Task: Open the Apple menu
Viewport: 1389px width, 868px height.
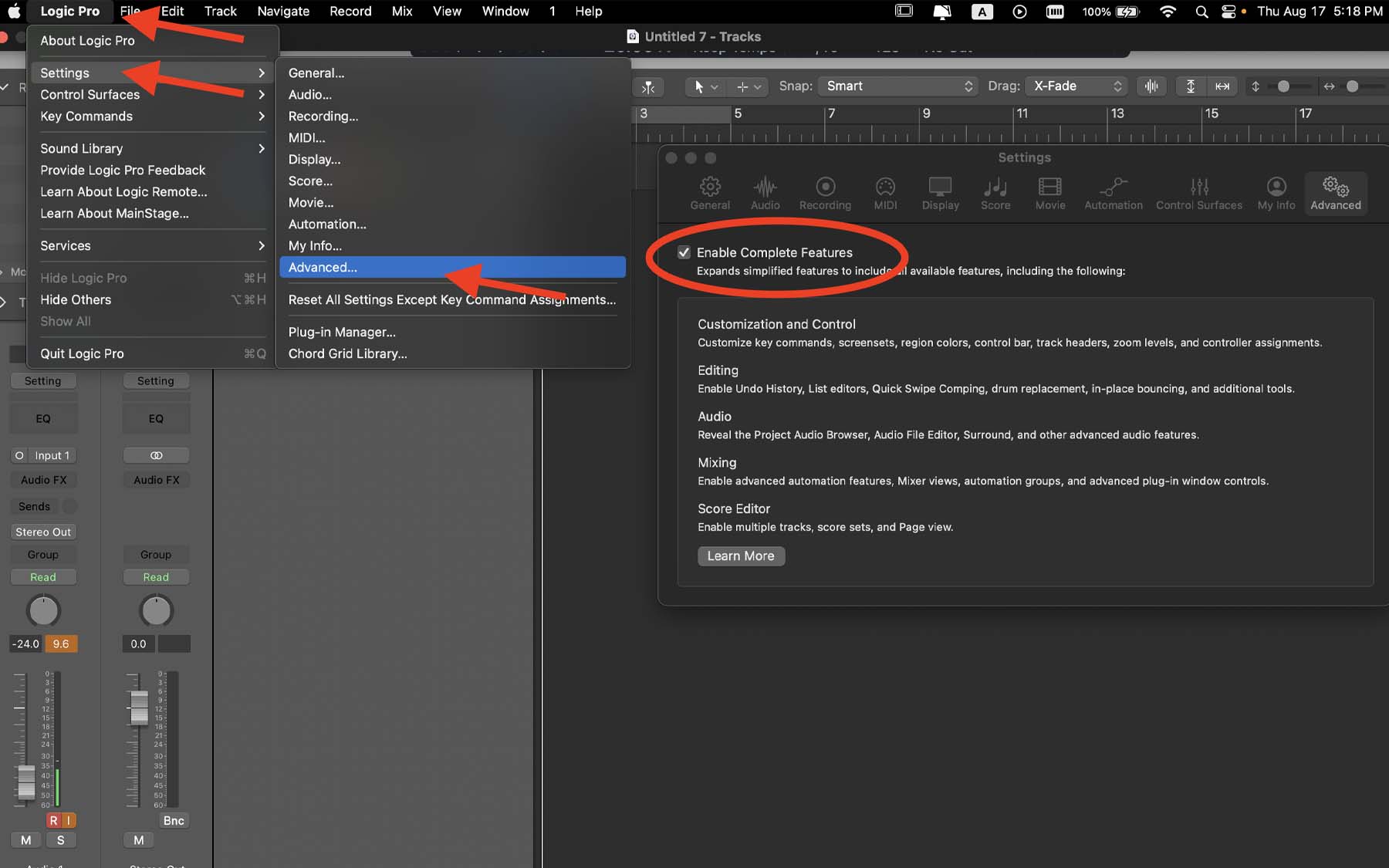Action: point(14,12)
